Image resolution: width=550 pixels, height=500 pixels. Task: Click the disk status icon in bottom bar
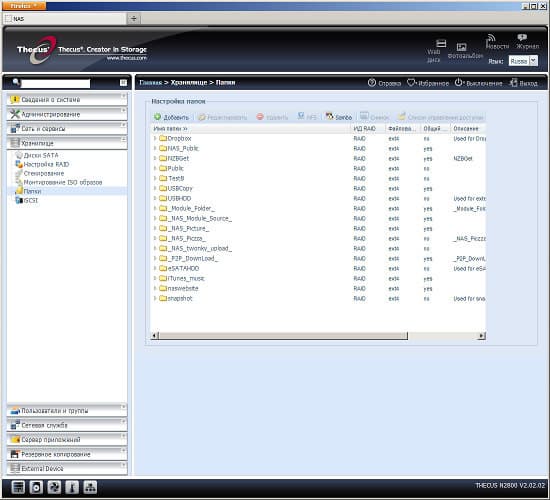click(36, 487)
